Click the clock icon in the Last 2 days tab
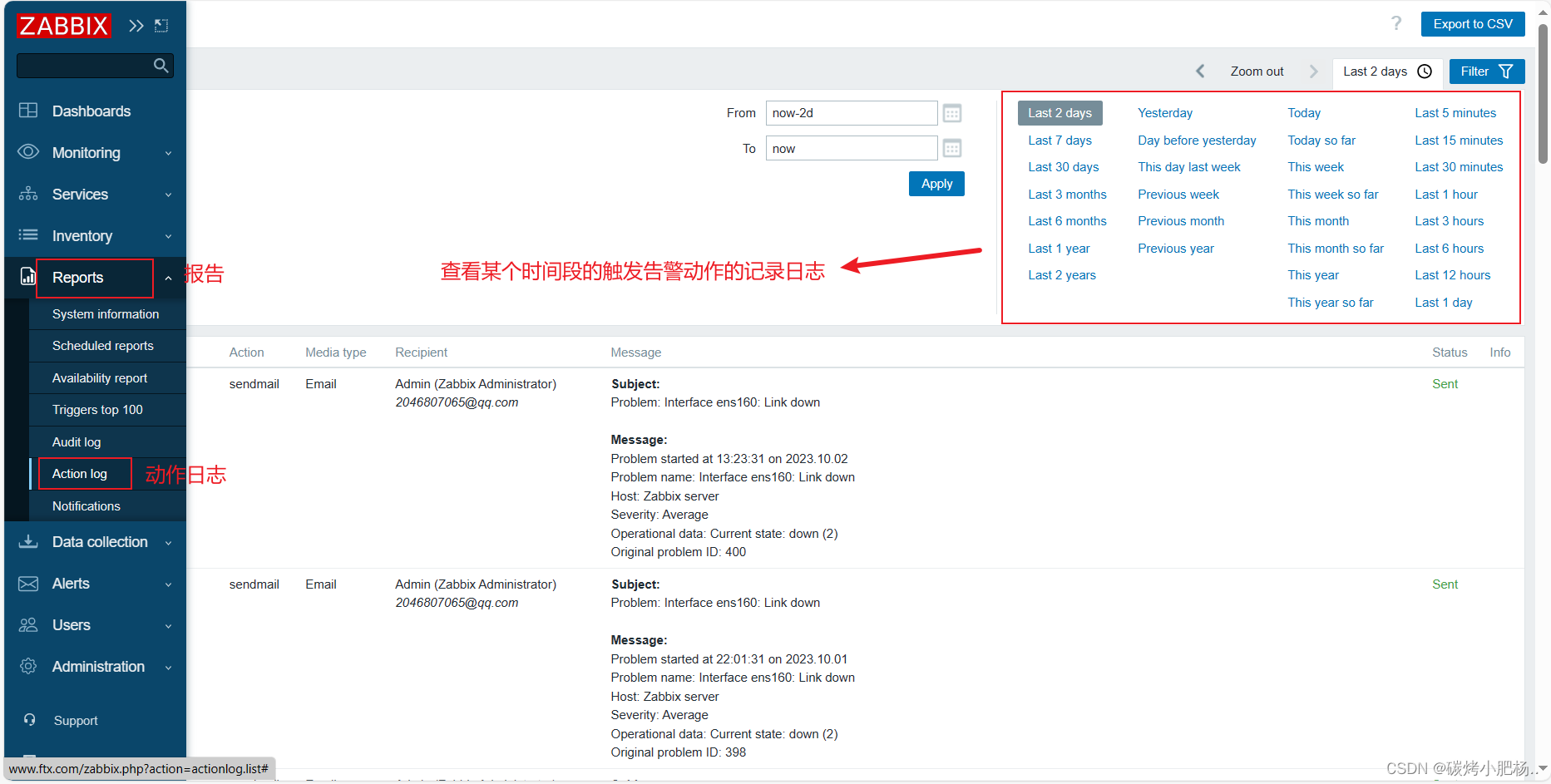 click(x=1425, y=71)
